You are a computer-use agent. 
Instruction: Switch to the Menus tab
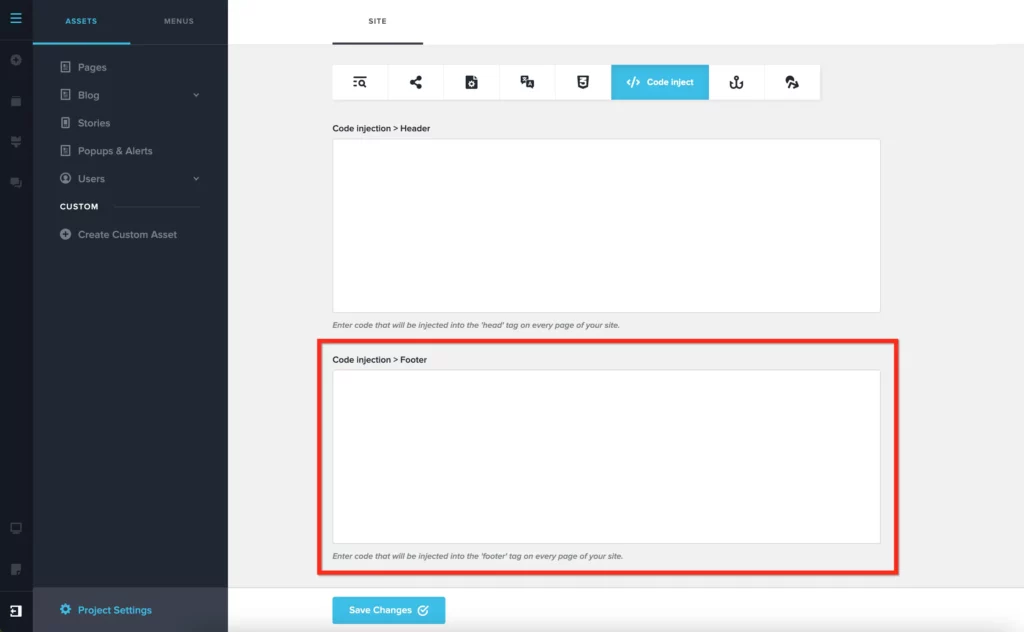tap(179, 21)
